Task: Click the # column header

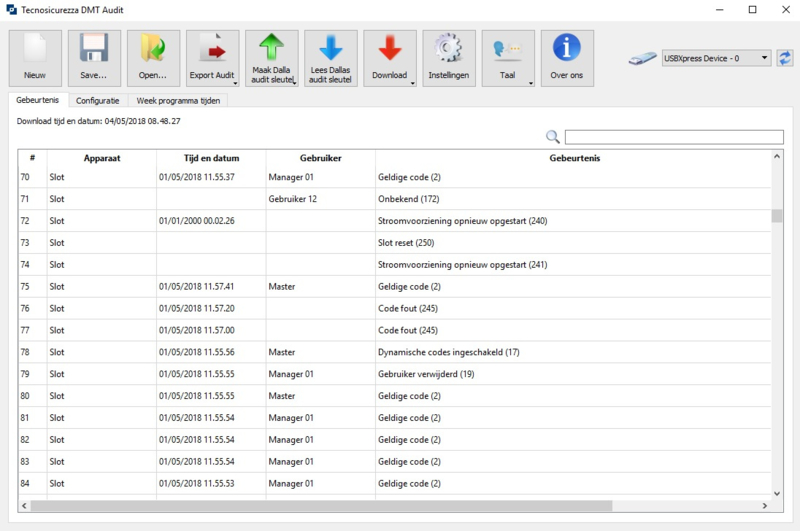Action: pyautogui.click(x=33, y=158)
